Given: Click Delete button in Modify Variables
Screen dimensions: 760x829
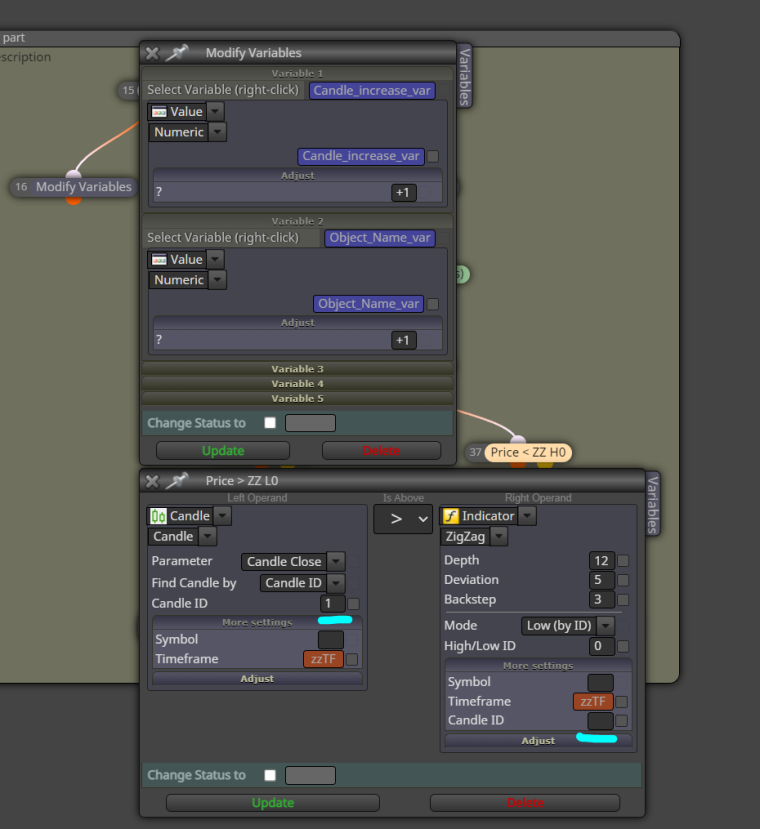Looking at the screenshot, I should (x=381, y=451).
